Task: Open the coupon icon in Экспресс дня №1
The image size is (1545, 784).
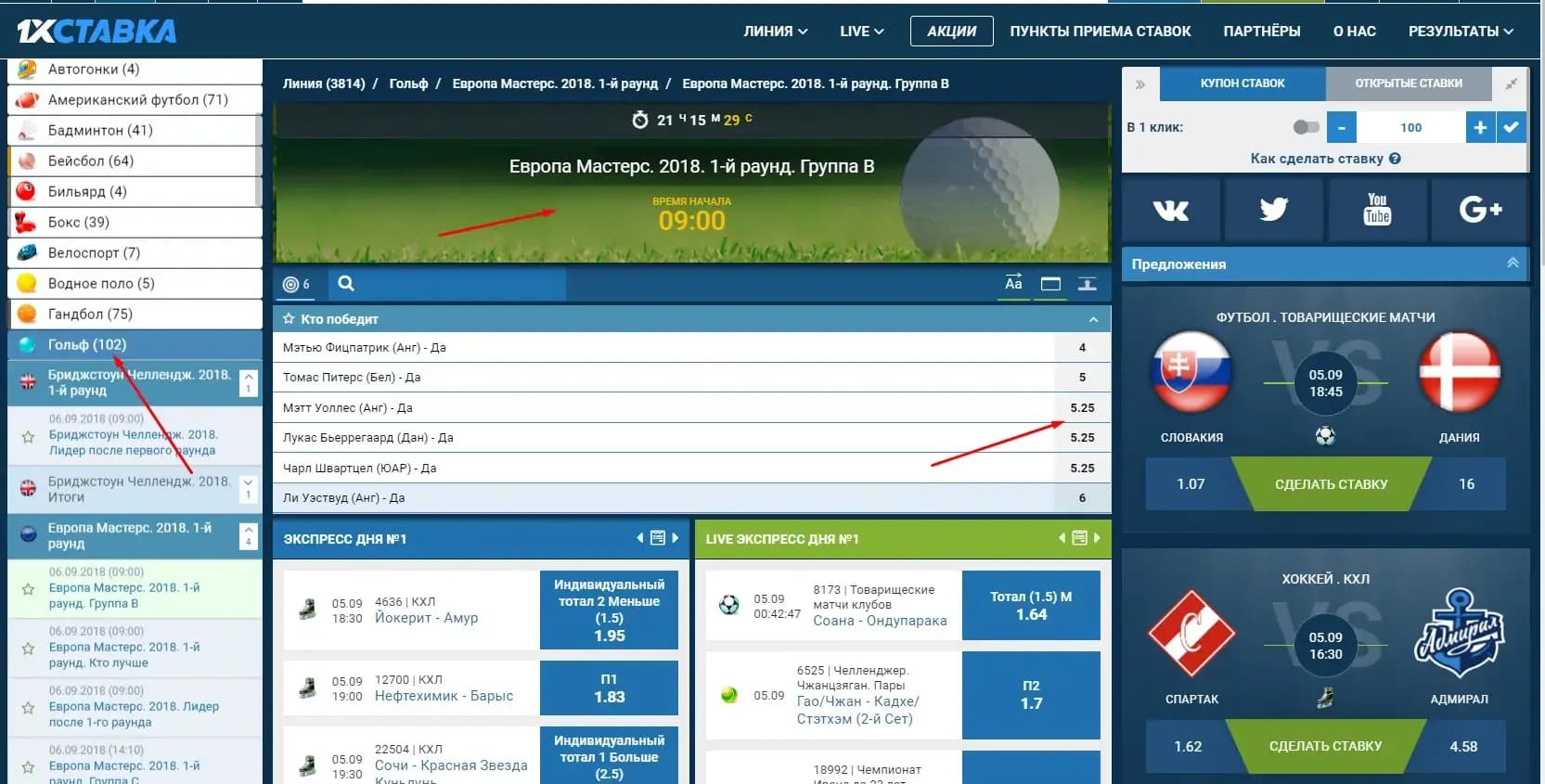Action: point(657,538)
